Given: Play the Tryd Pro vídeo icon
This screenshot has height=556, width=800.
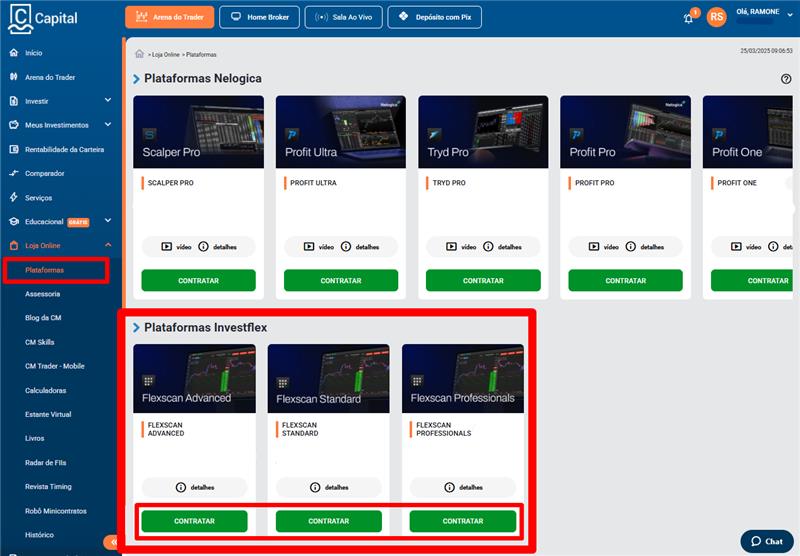Looking at the screenshot, I should [x=452, y=246].
